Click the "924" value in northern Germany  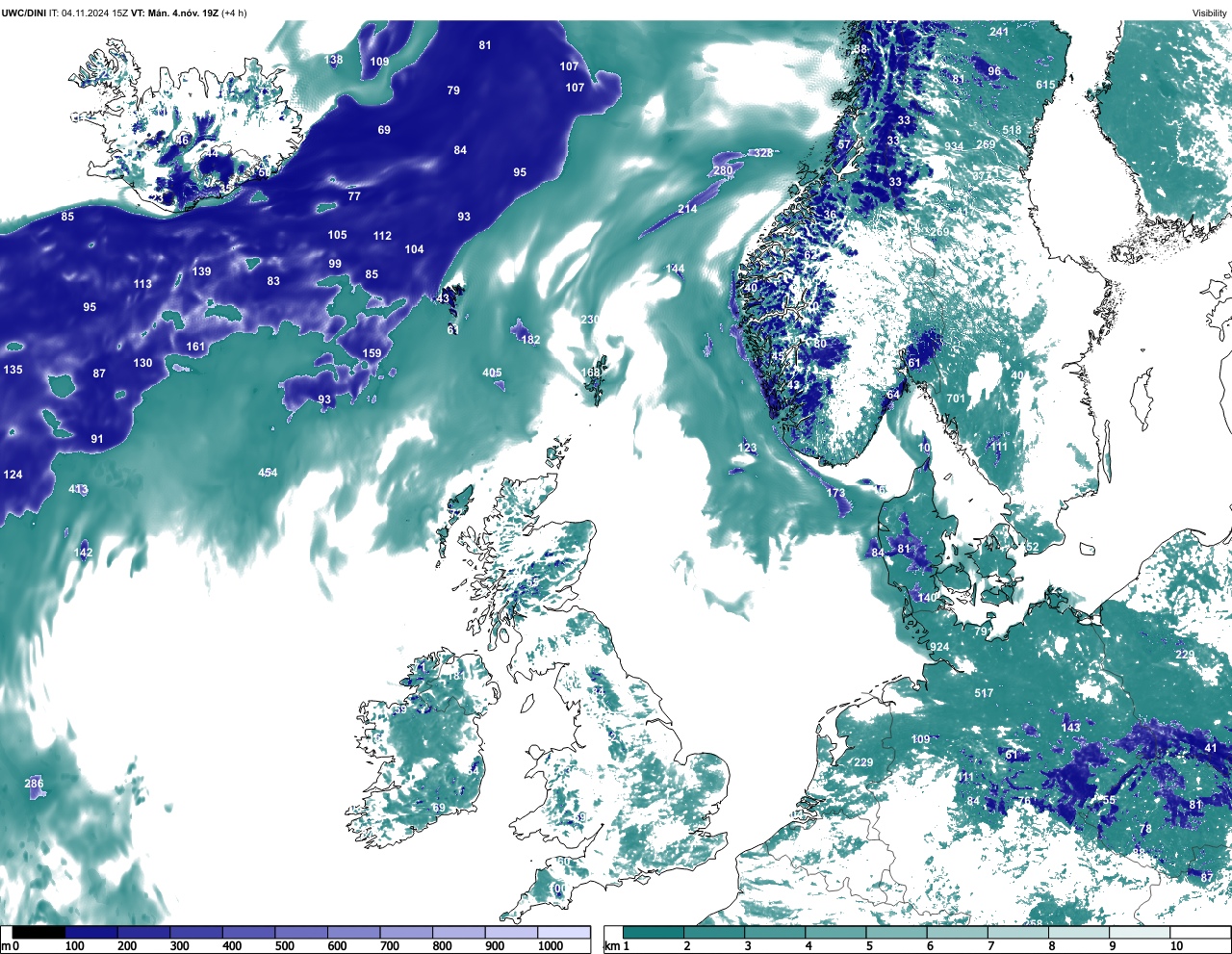(x=939, y=647)
